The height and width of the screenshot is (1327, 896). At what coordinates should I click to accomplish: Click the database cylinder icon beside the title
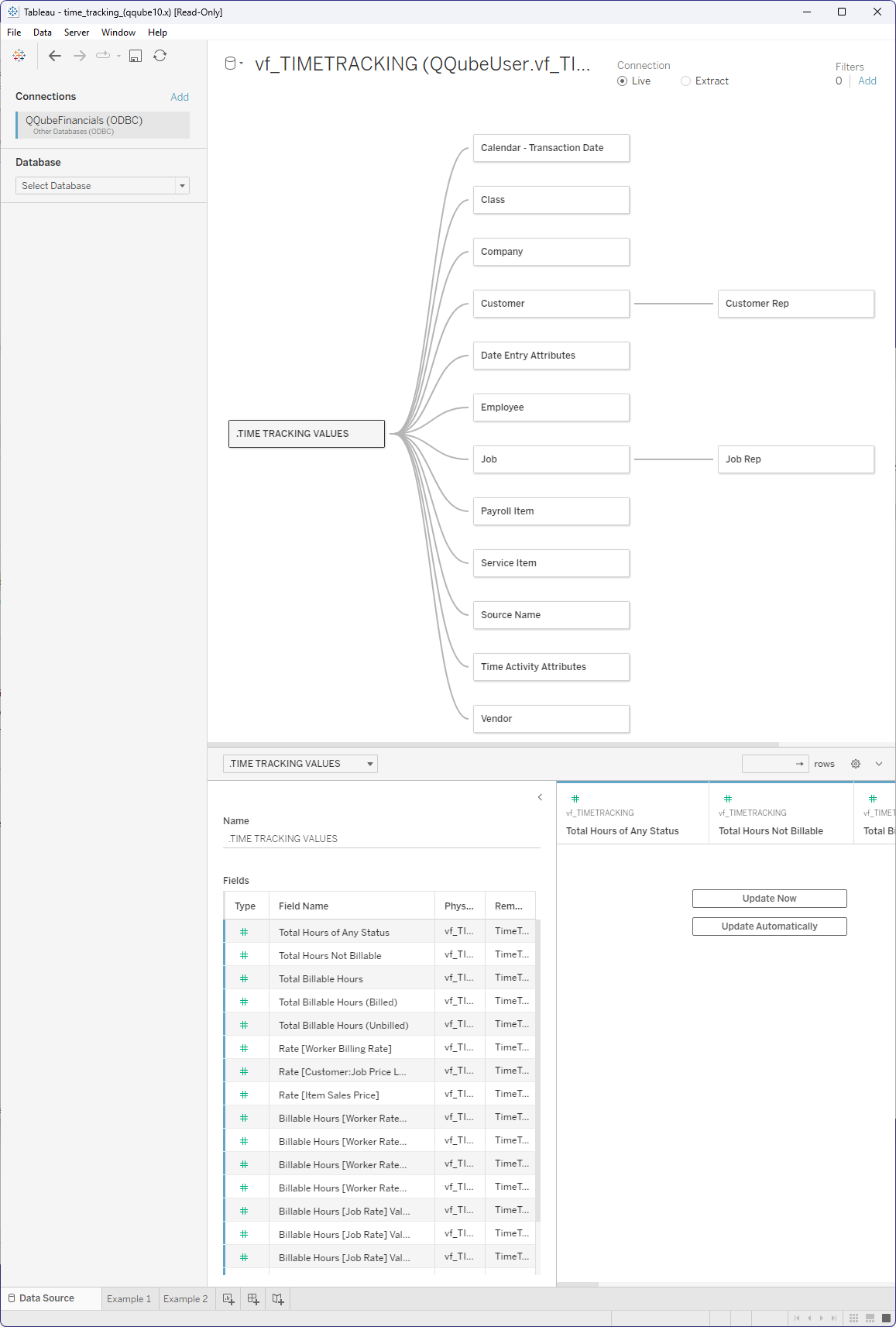[230, 64]
